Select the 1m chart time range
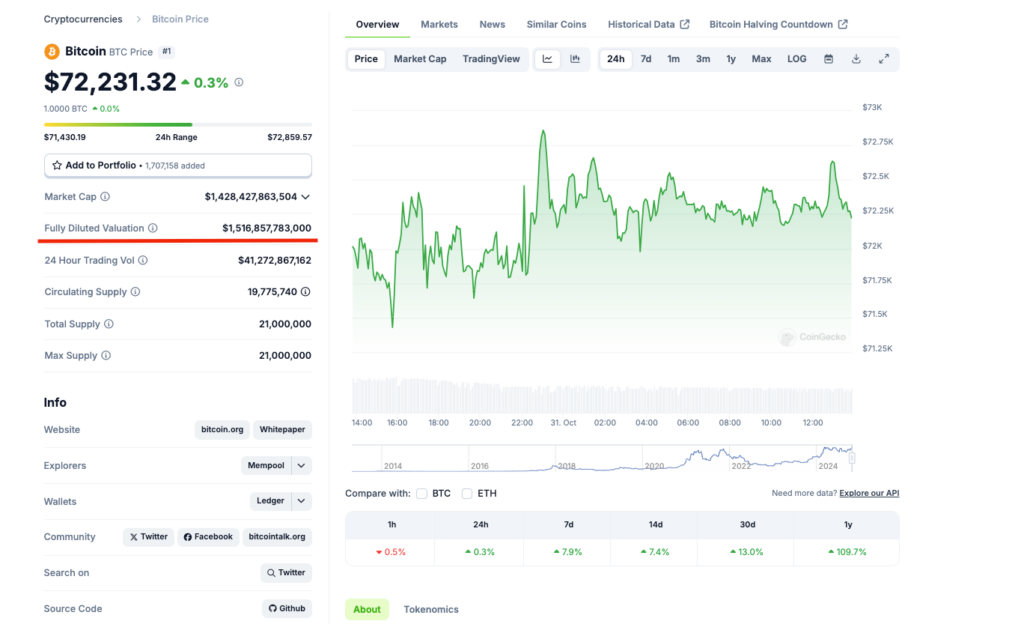Image resolution: width=1024 pixels, height=624 pixels. pyautogui.click(x=673, y=59)
